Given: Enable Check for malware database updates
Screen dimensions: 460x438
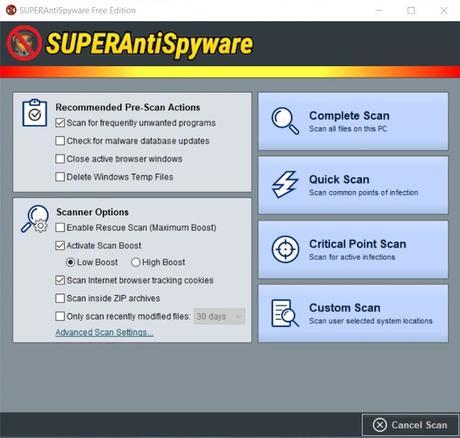Looking at the screenshot, I should coord(60,141).
